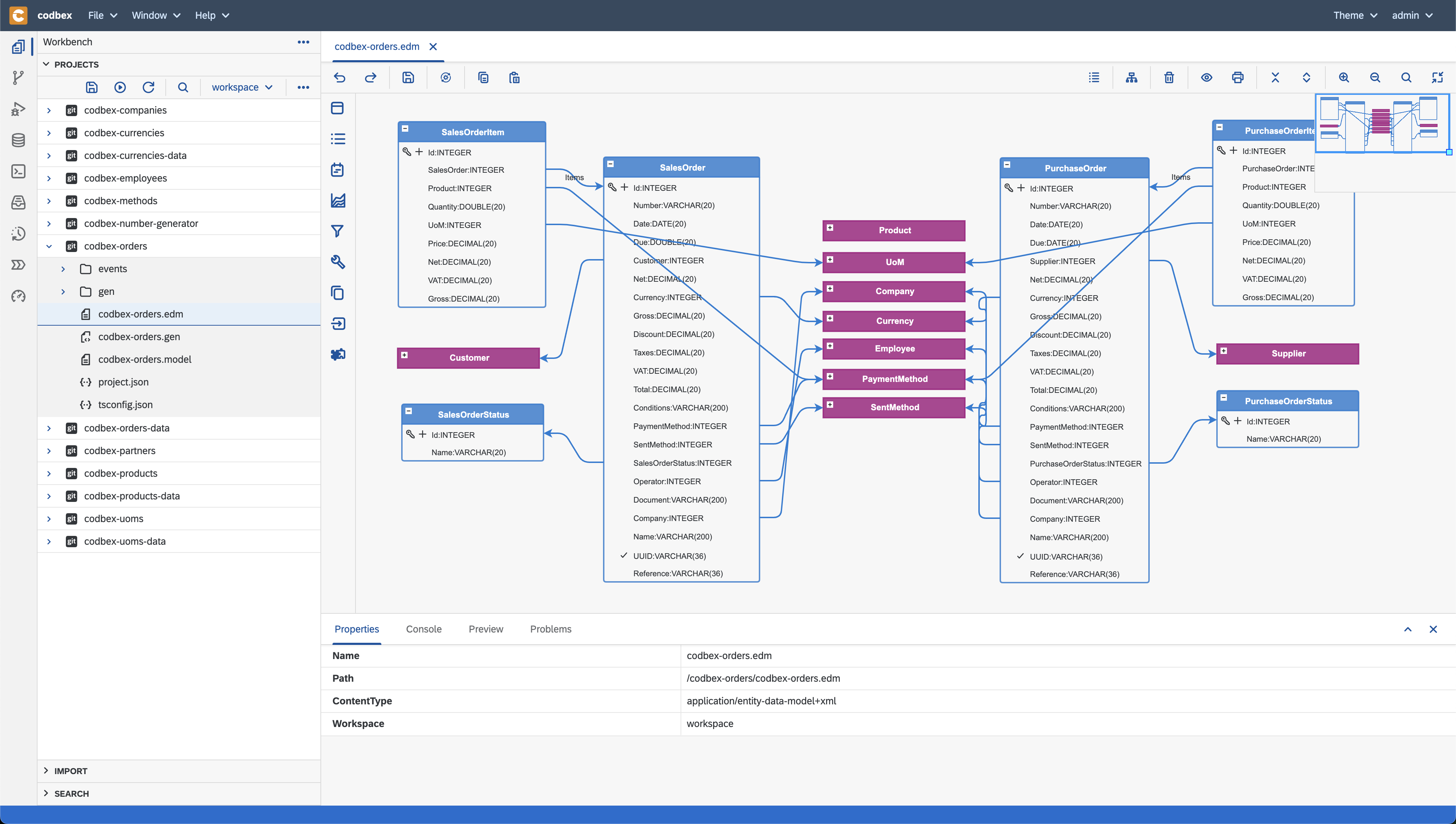The image size is (1456, 824).
Task: Open the Git perspective in sidebar
Action: 18,78
